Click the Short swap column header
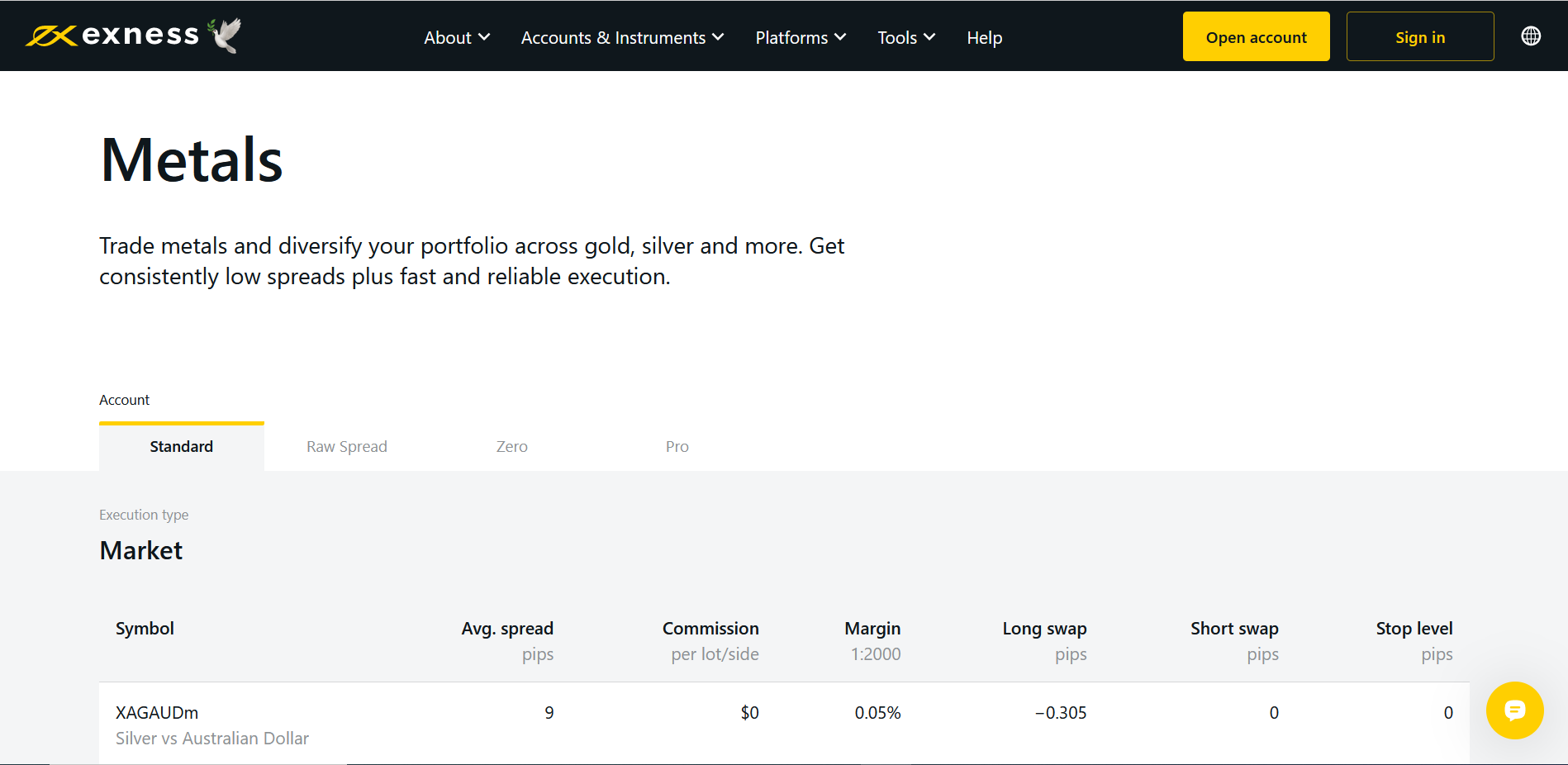The height and width of the screenshot is (765, 1568). pyautogui.click(x=1234, y=629)
